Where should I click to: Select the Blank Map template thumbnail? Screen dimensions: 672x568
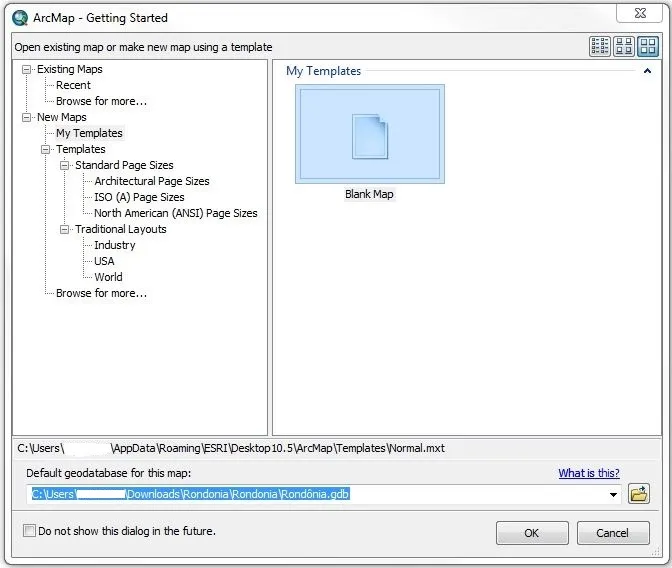pyautogui.click(x=369, y=135)
